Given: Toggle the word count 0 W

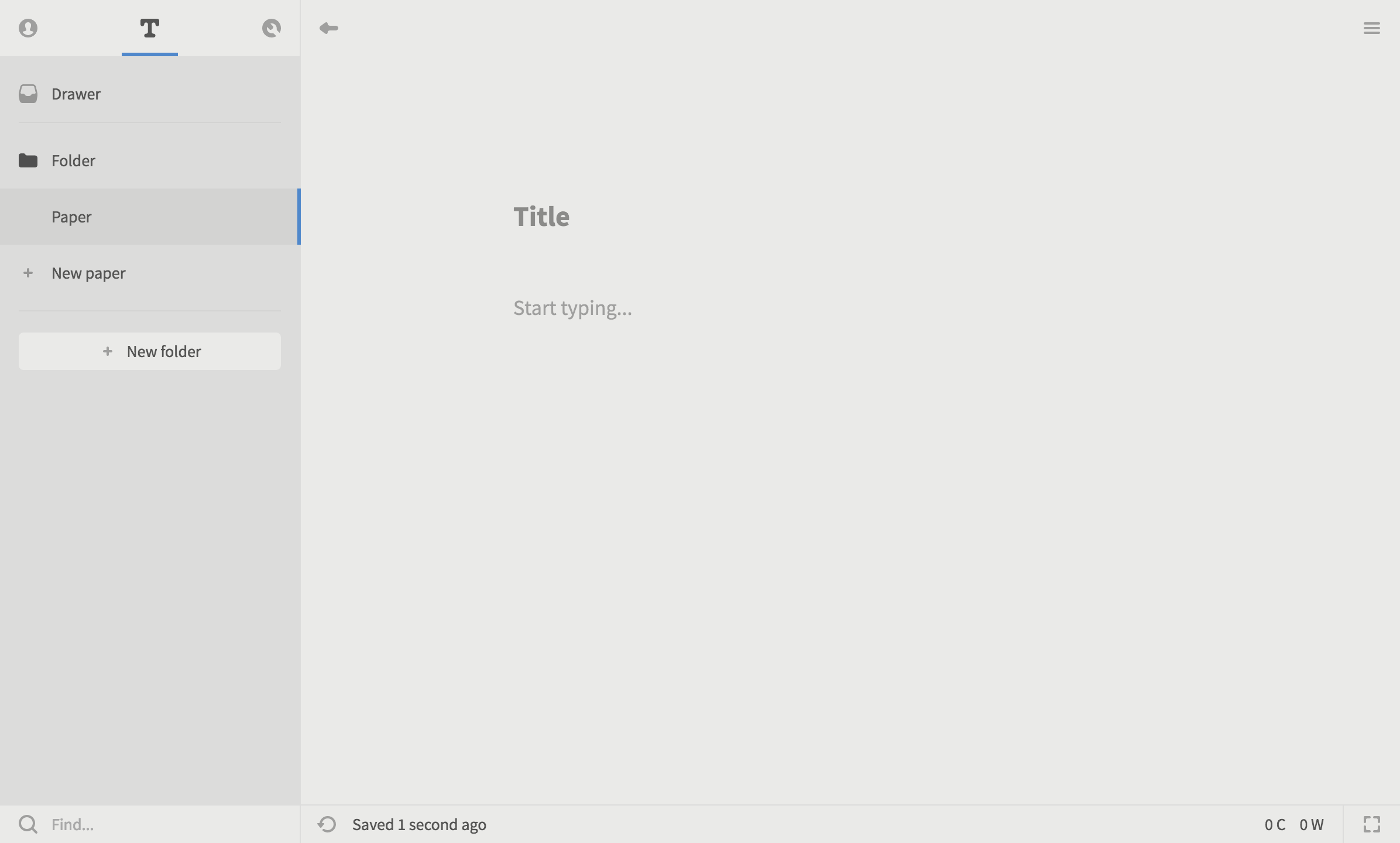Looking at the screenshot, I should click(x=1311, y=824).
